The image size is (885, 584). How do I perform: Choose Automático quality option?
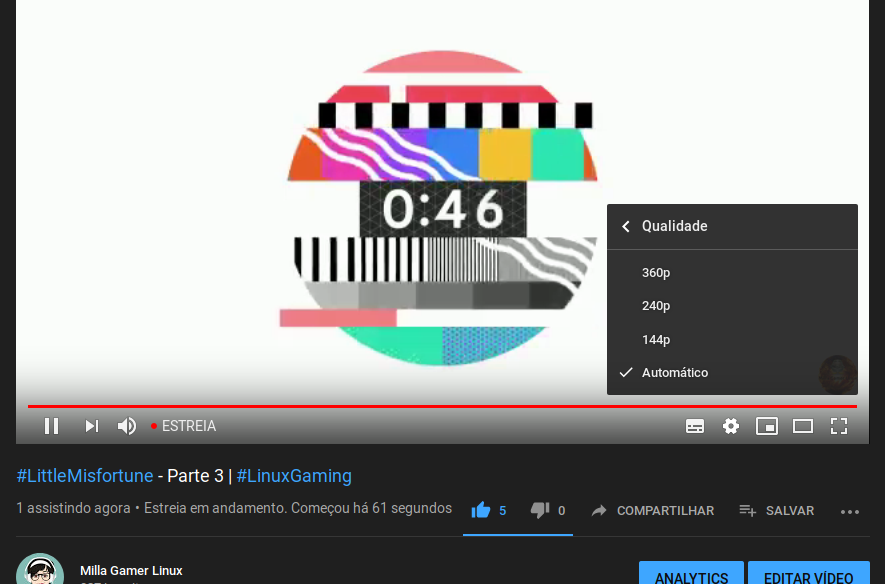coord(732,372)
